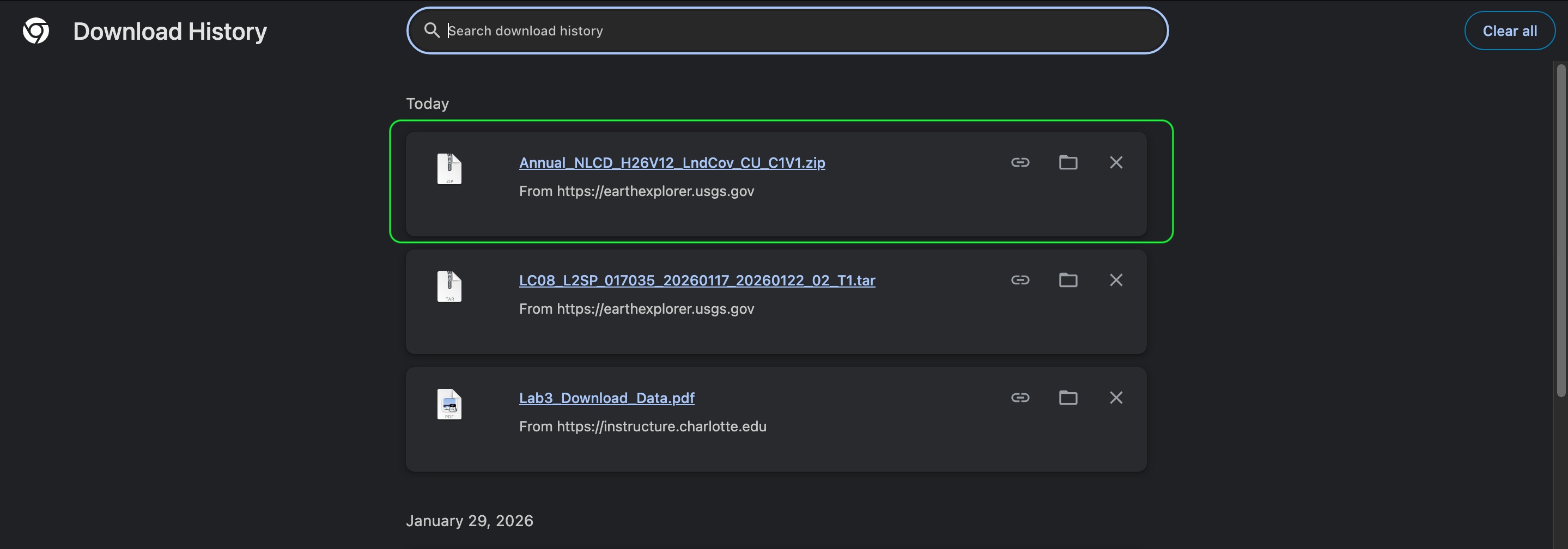Remove LC08 tar file from history list

coord(1116,280)
